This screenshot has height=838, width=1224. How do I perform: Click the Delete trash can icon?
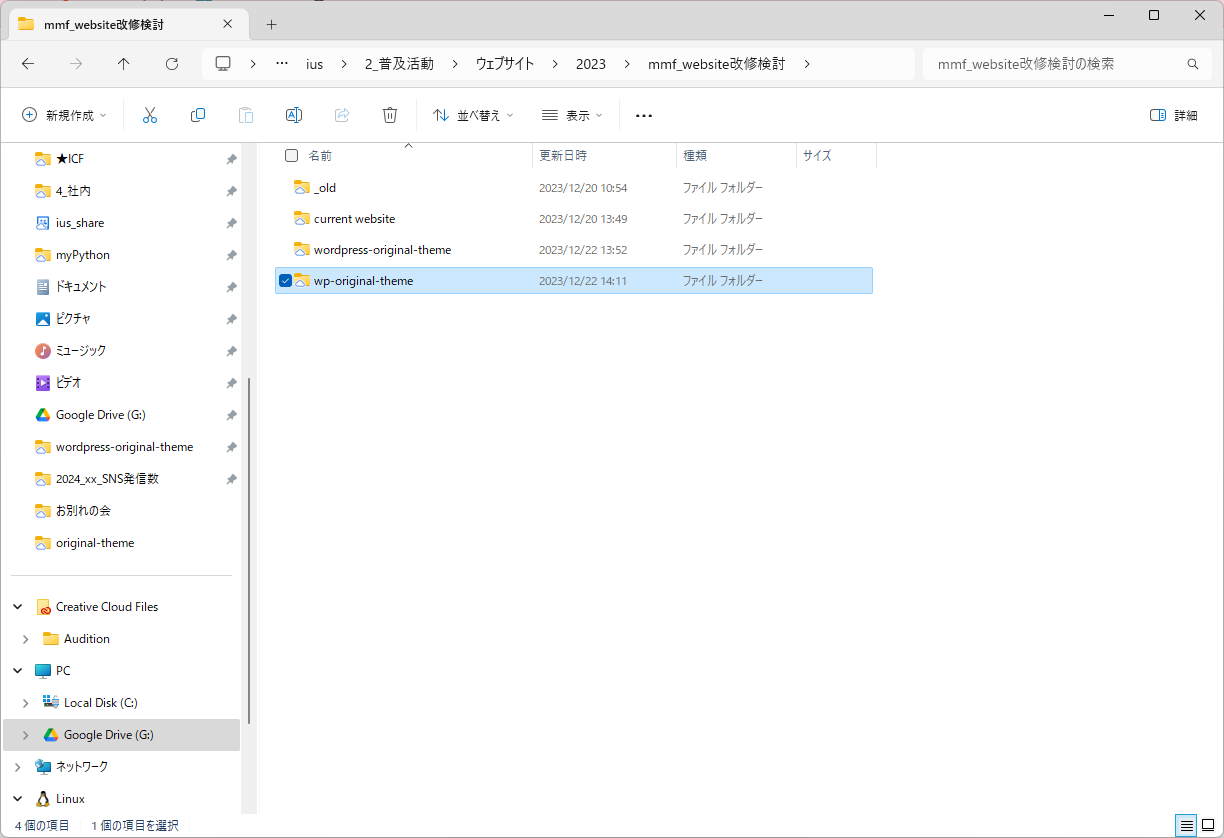390,115
